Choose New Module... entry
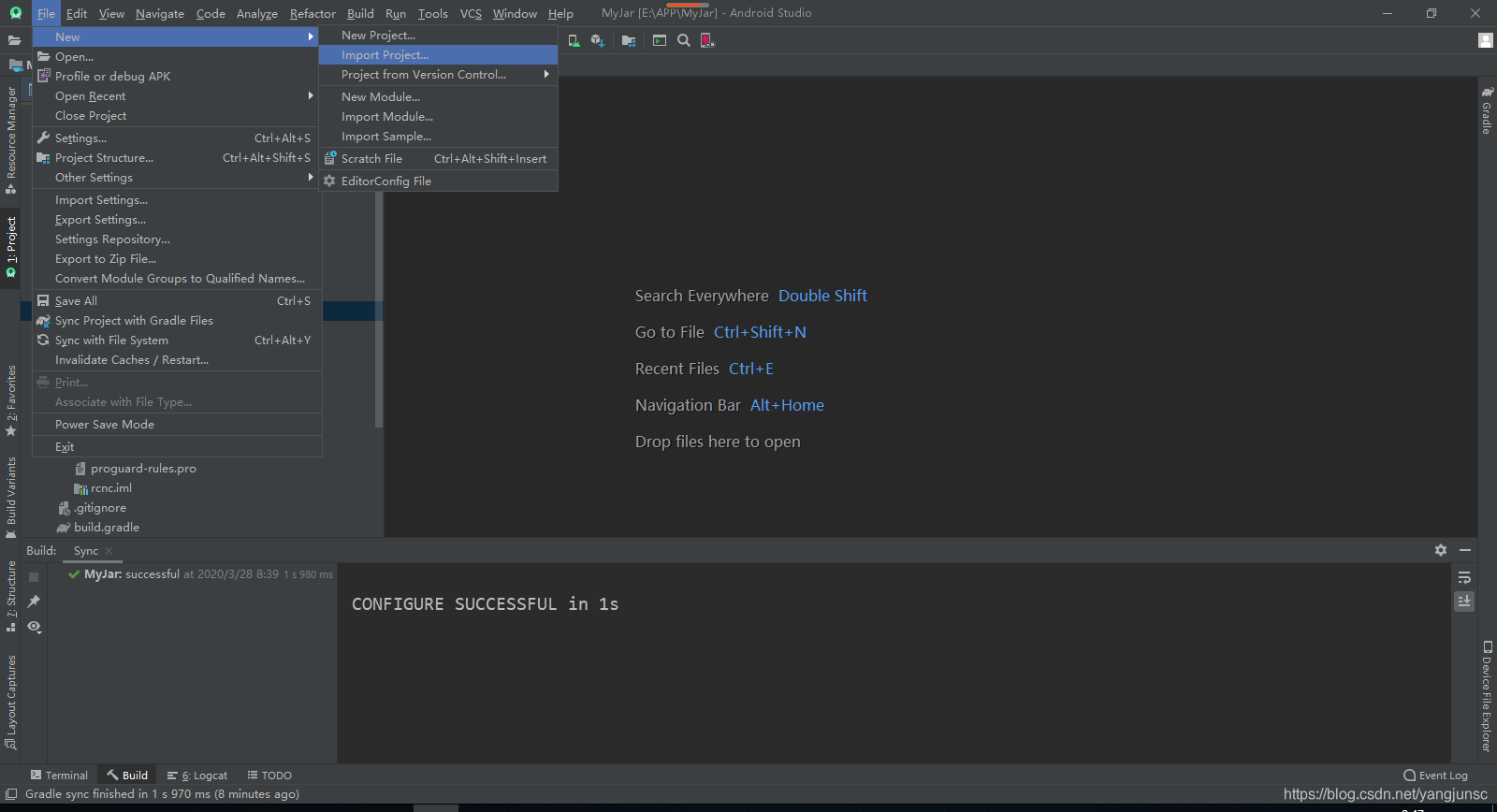 pos(438,97)
